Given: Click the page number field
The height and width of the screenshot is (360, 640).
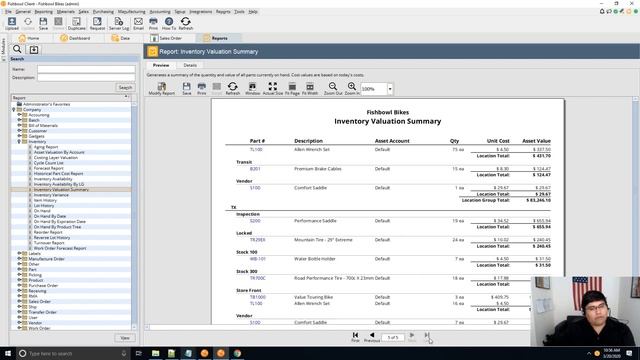Looking at the screenshot, I should 393,337.
